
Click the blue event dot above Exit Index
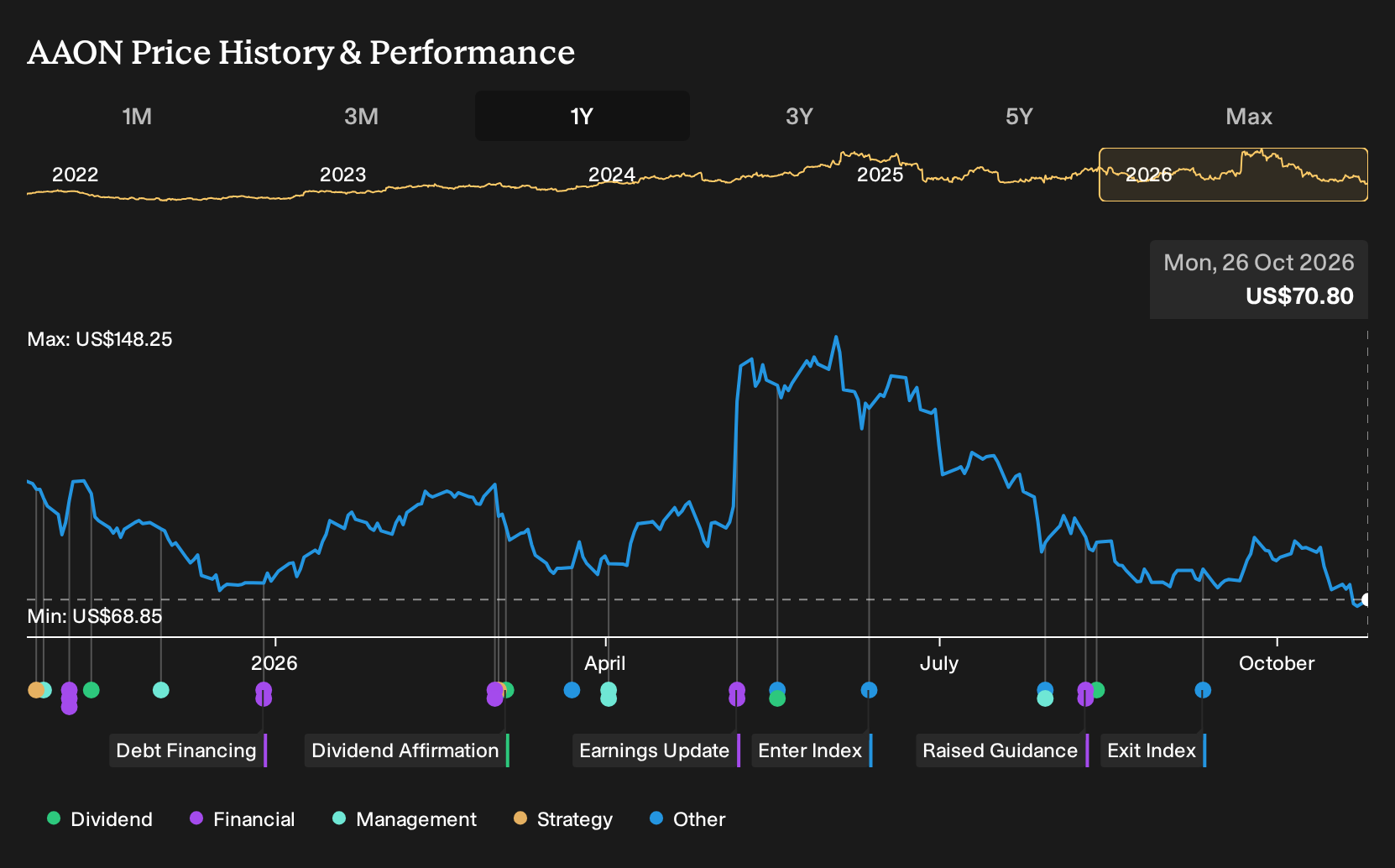click(1203, 690)
